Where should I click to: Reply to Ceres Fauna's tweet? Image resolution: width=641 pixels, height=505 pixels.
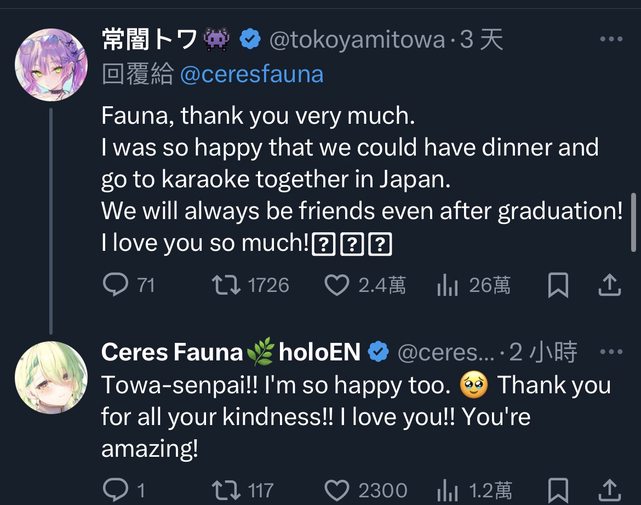pyautogui.click(x=116, y=490)
